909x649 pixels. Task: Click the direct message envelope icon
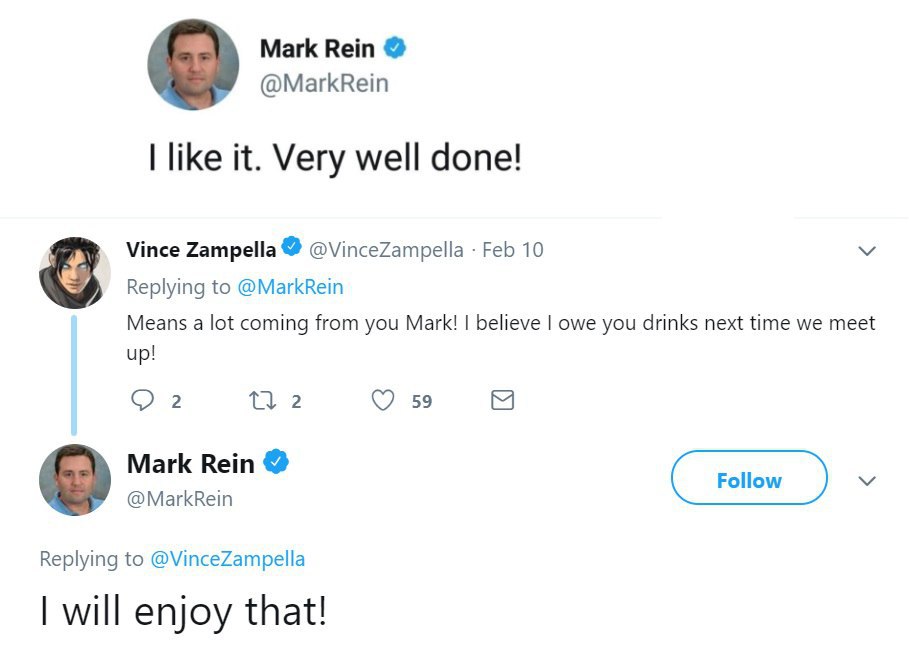pos(503,401)
